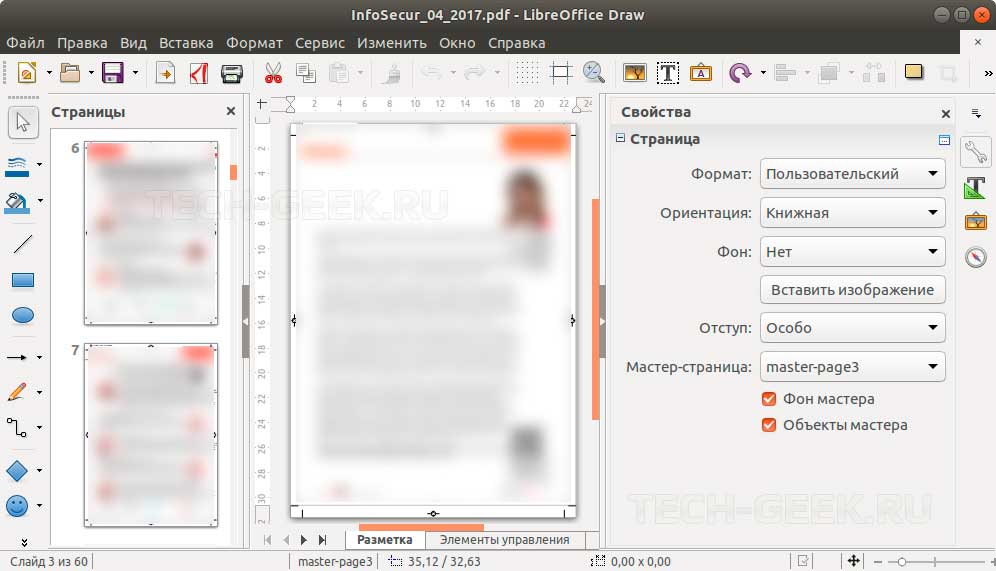The width and height of the screenshot is (996, 571).
Task: Open the Сервис menu
Action: pyautogui.click(x=320, y=43)
